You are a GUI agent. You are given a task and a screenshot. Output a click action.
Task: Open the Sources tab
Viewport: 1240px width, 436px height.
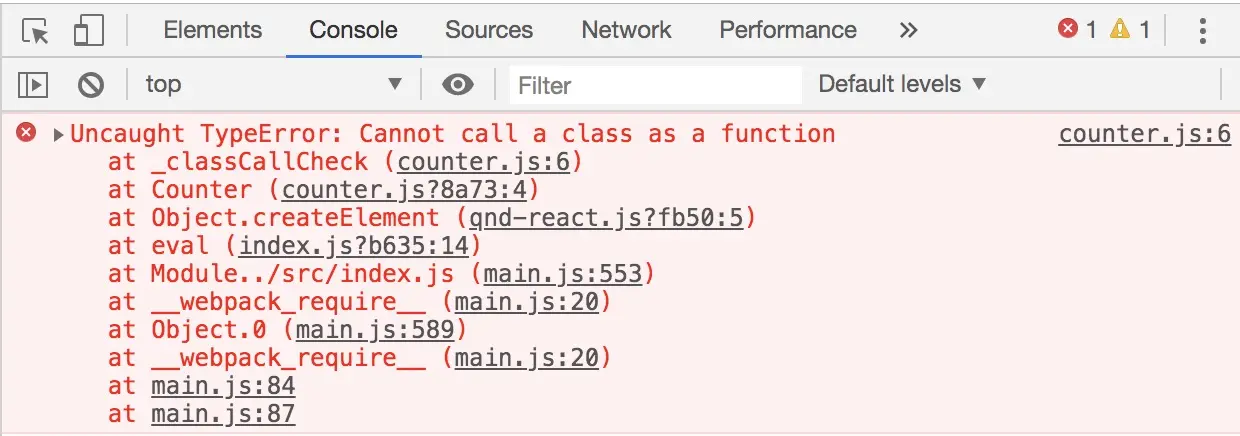coord(489,30)
